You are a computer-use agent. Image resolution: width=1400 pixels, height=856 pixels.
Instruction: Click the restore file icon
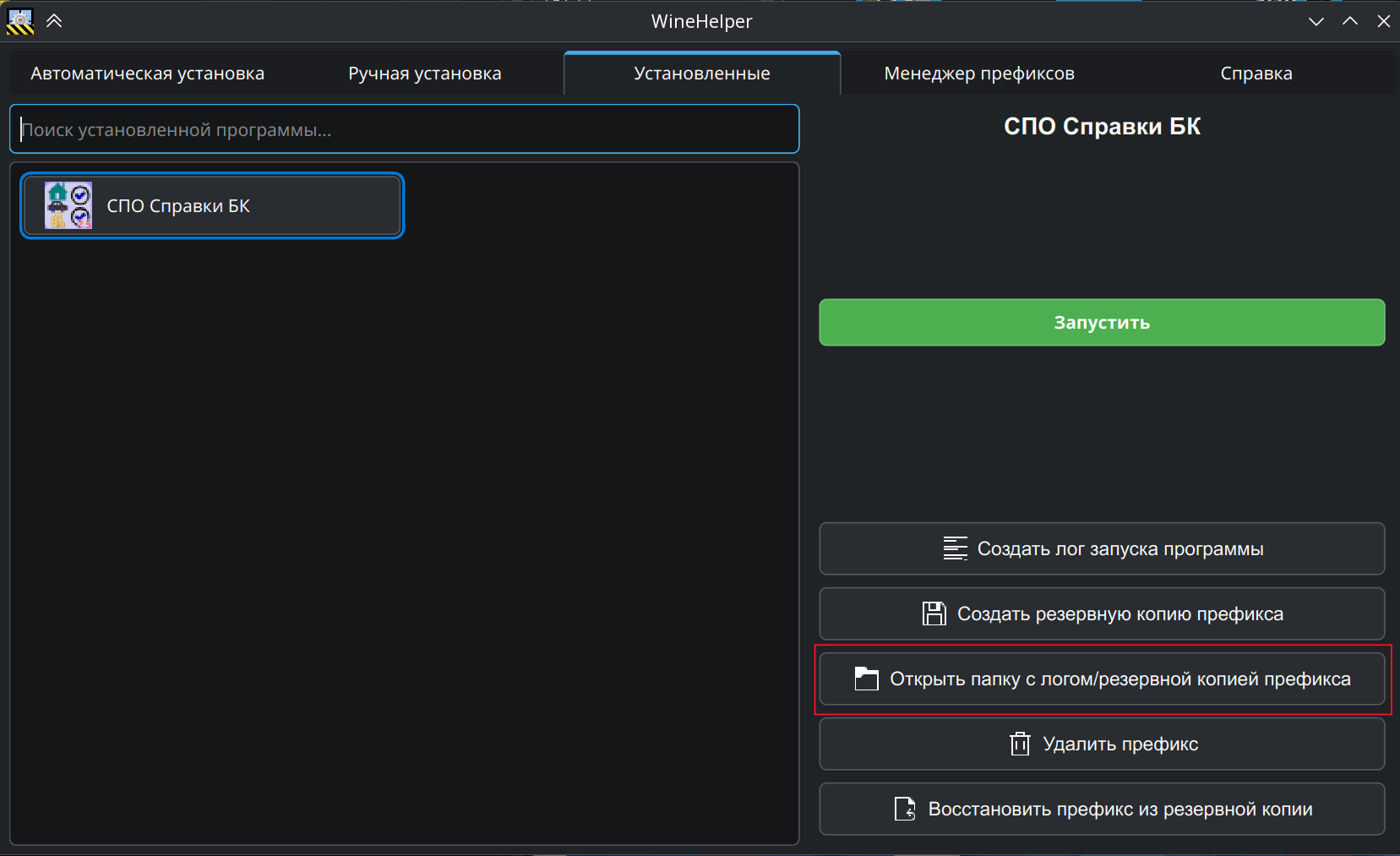(905, 810)
